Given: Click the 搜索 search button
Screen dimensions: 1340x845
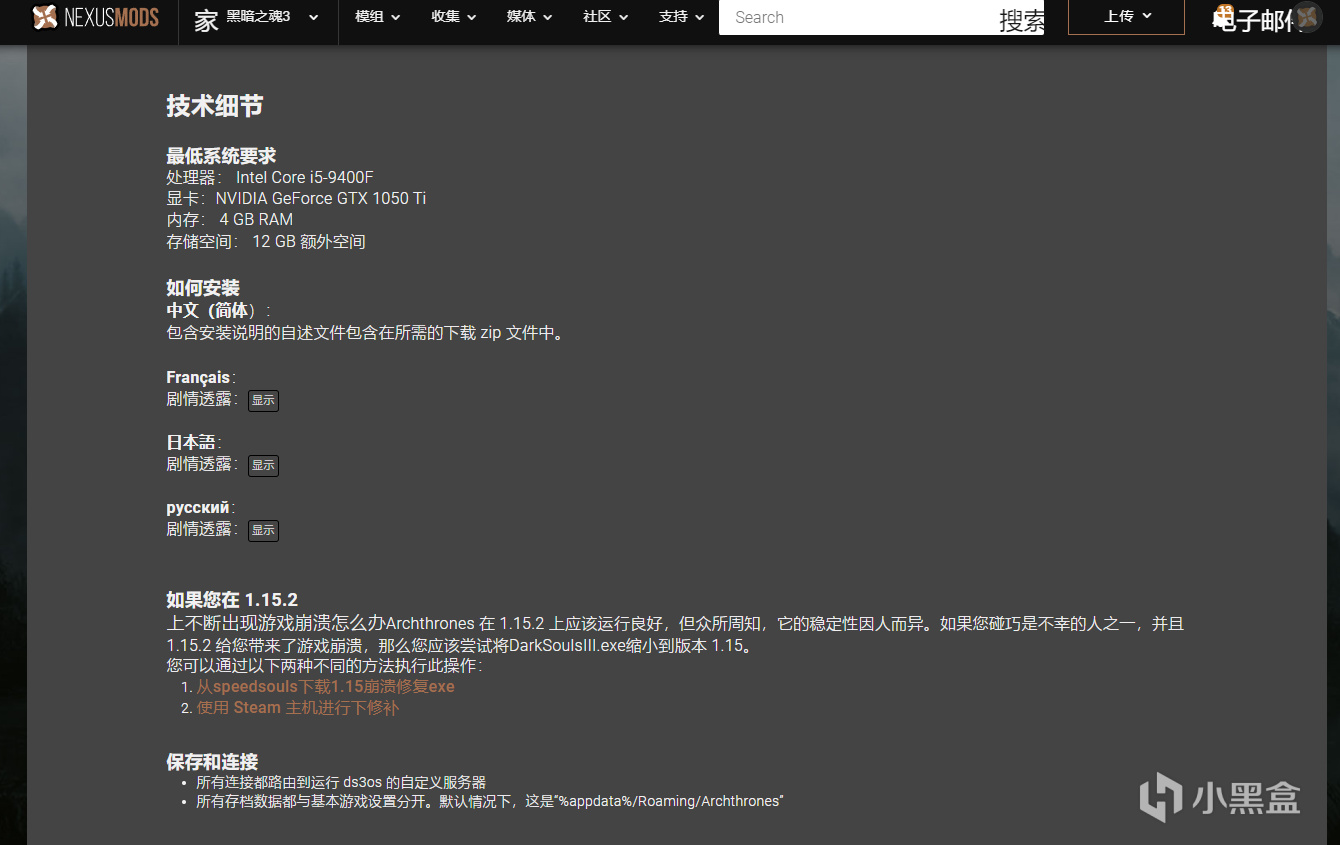Looking at the screenshot, I should (1022, 20).
